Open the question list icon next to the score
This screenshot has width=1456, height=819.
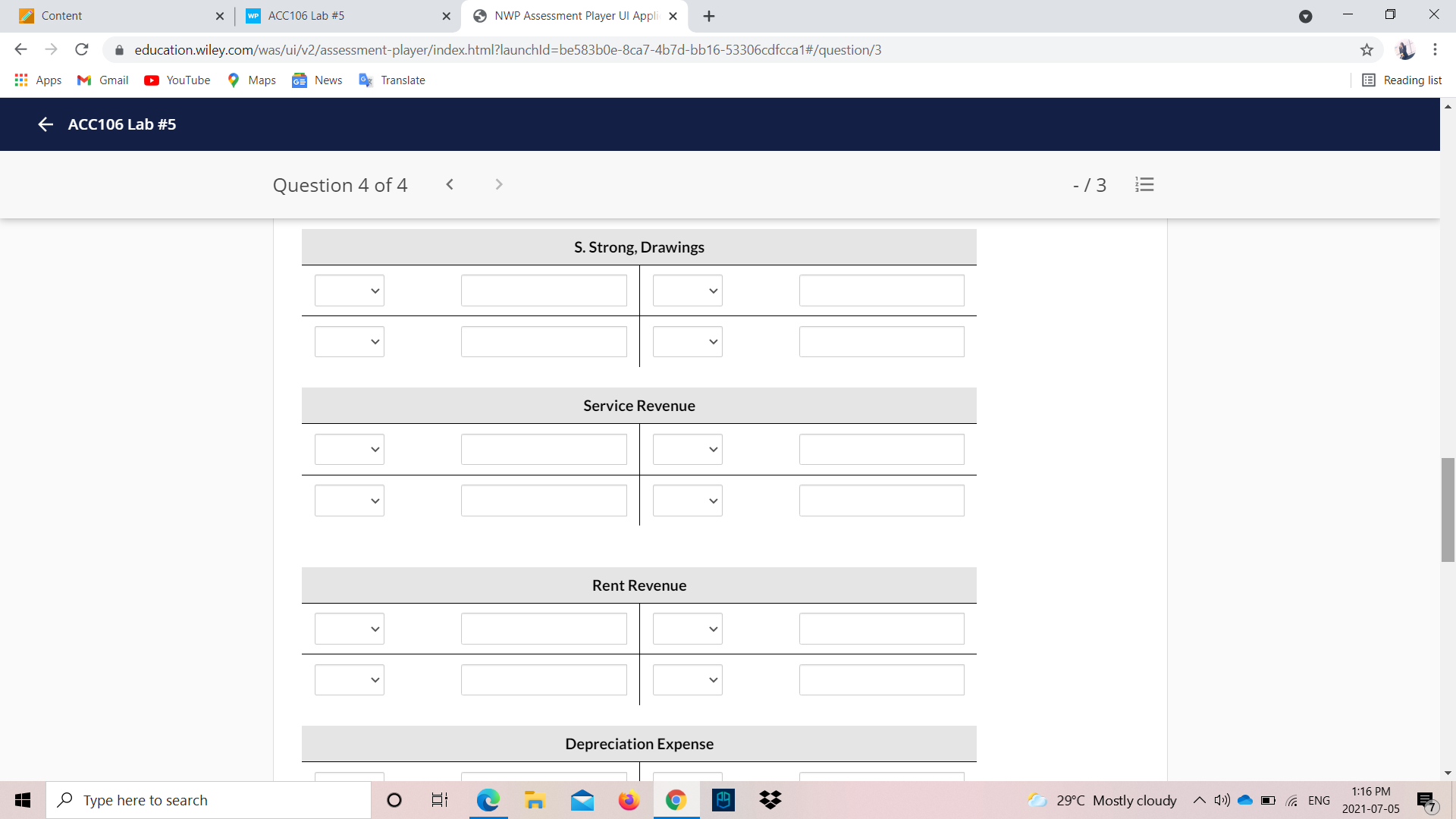(1144, 184)
